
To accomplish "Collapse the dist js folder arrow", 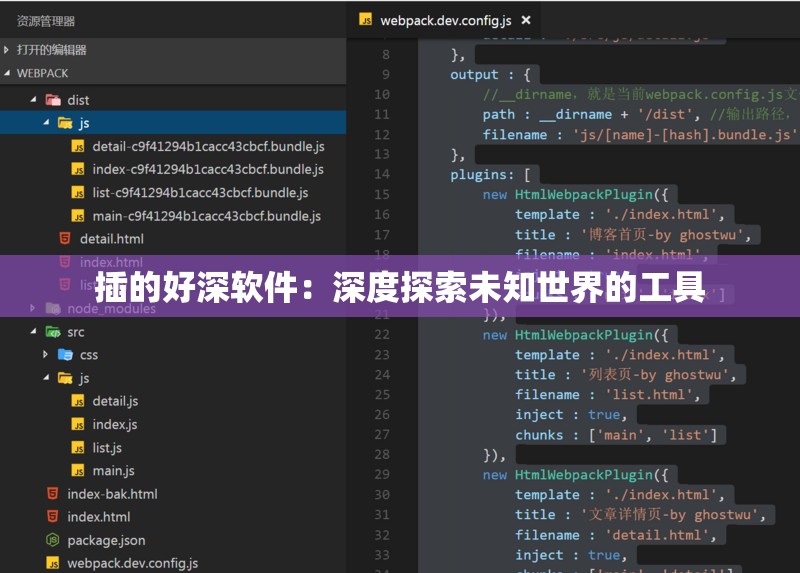I will 46,122.
